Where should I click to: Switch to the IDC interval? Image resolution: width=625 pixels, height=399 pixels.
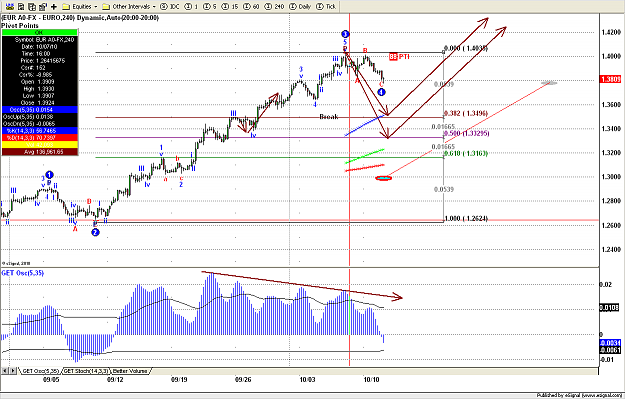[170, 6]
